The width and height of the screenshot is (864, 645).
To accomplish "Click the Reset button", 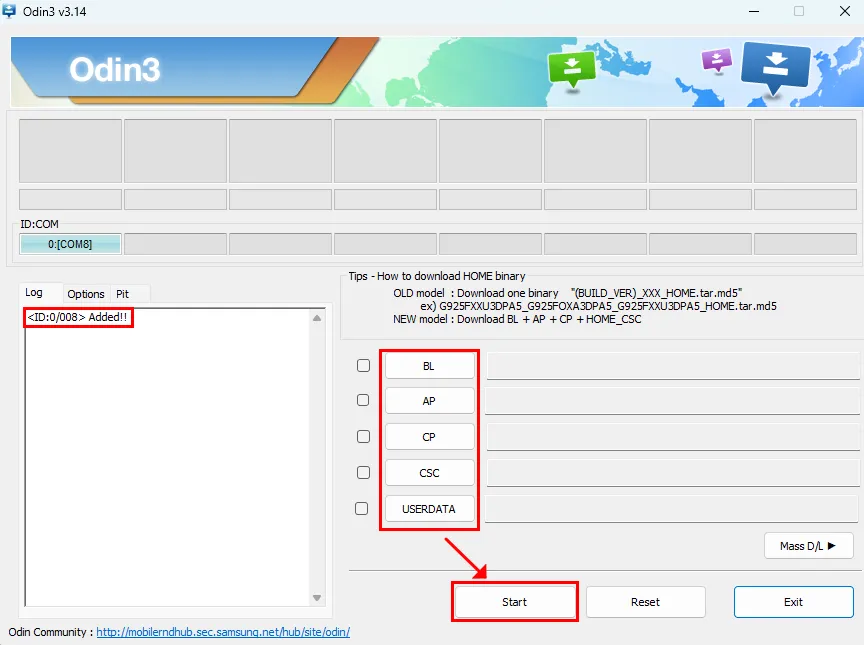I will click(645, 602).
